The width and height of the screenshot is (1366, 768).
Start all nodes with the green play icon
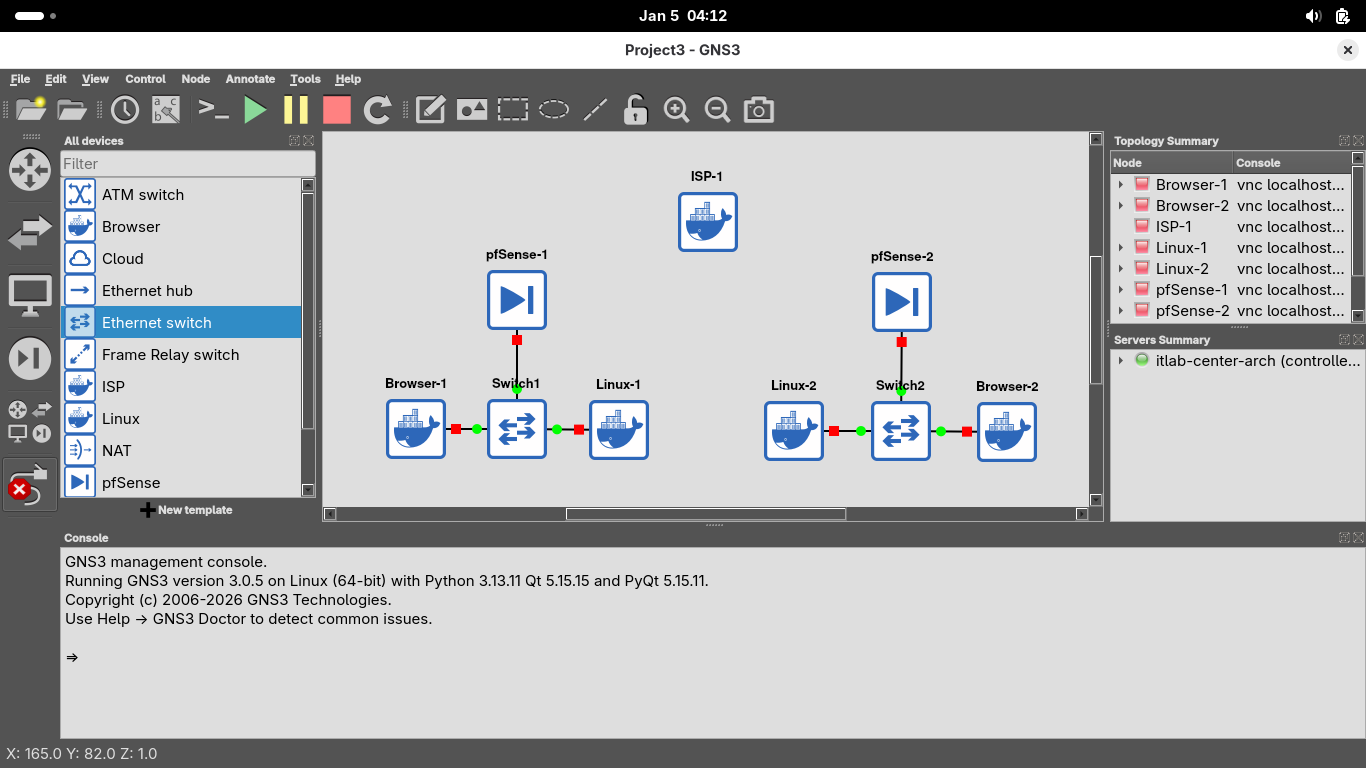256,110
